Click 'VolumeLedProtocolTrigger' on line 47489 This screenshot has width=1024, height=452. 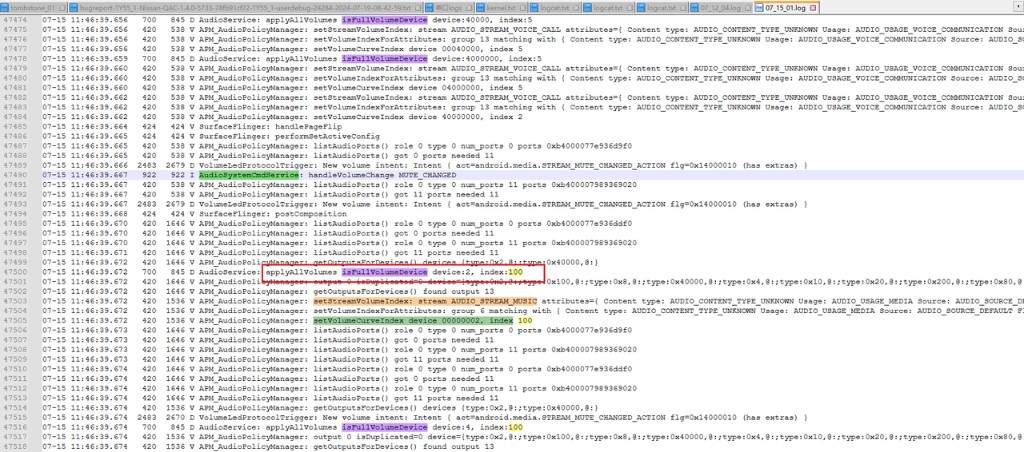pyautogui.click(x=256, y=165)
